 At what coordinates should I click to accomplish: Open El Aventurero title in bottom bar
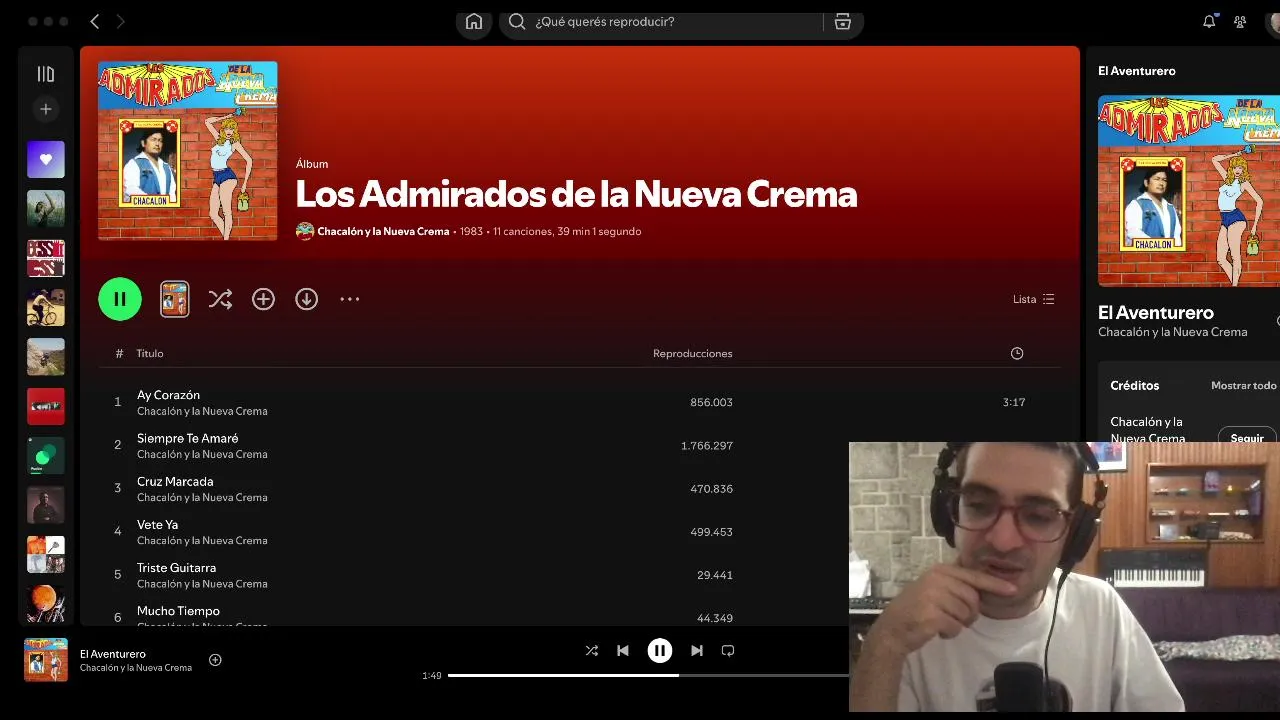pos(113,654)
